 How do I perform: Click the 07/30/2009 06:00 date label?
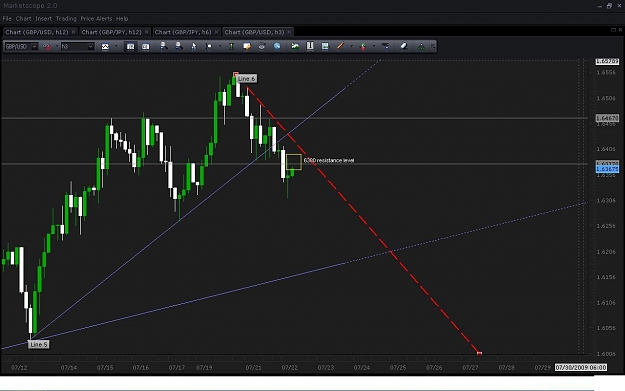[581, 367]
